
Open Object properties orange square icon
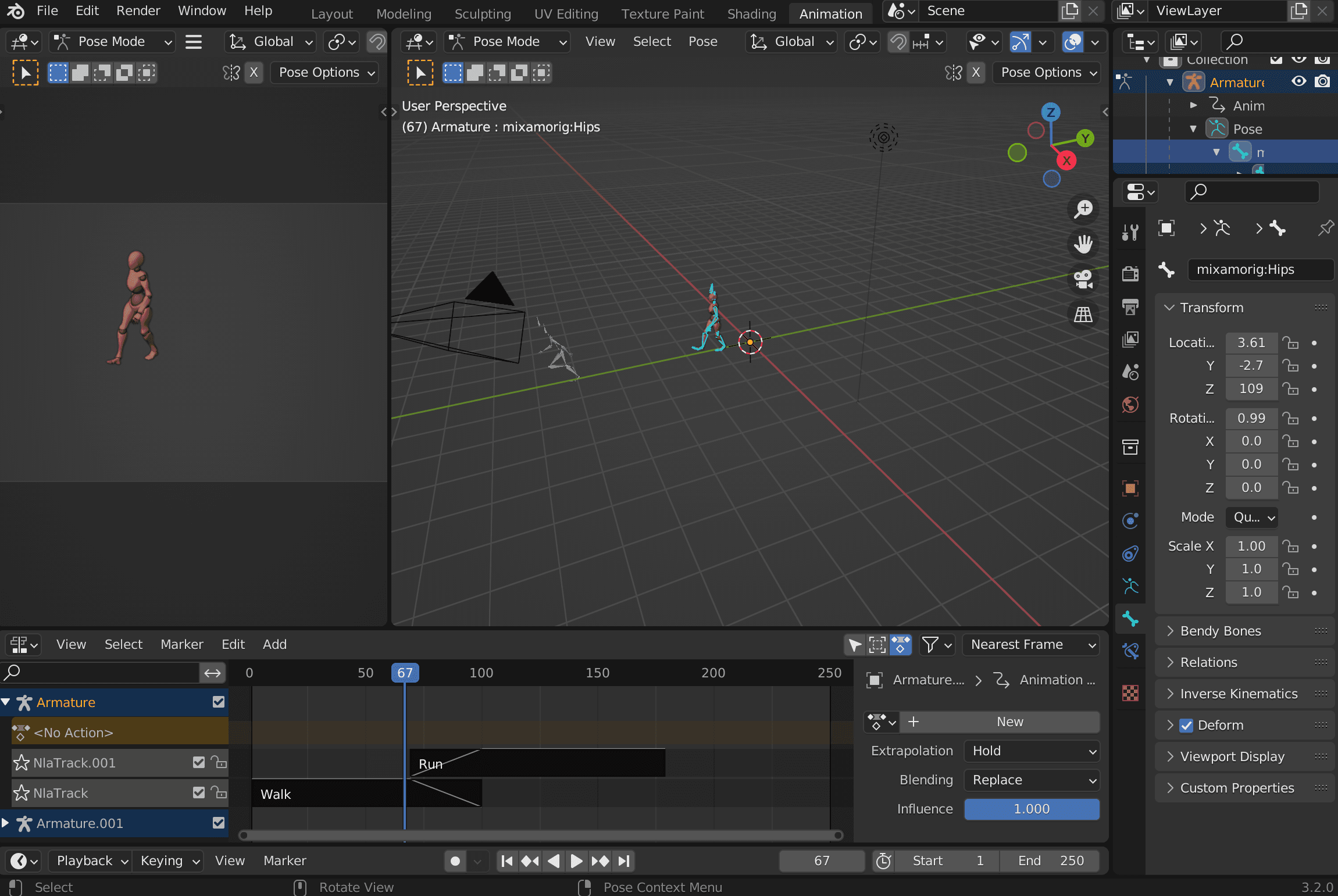[1130, 488]
